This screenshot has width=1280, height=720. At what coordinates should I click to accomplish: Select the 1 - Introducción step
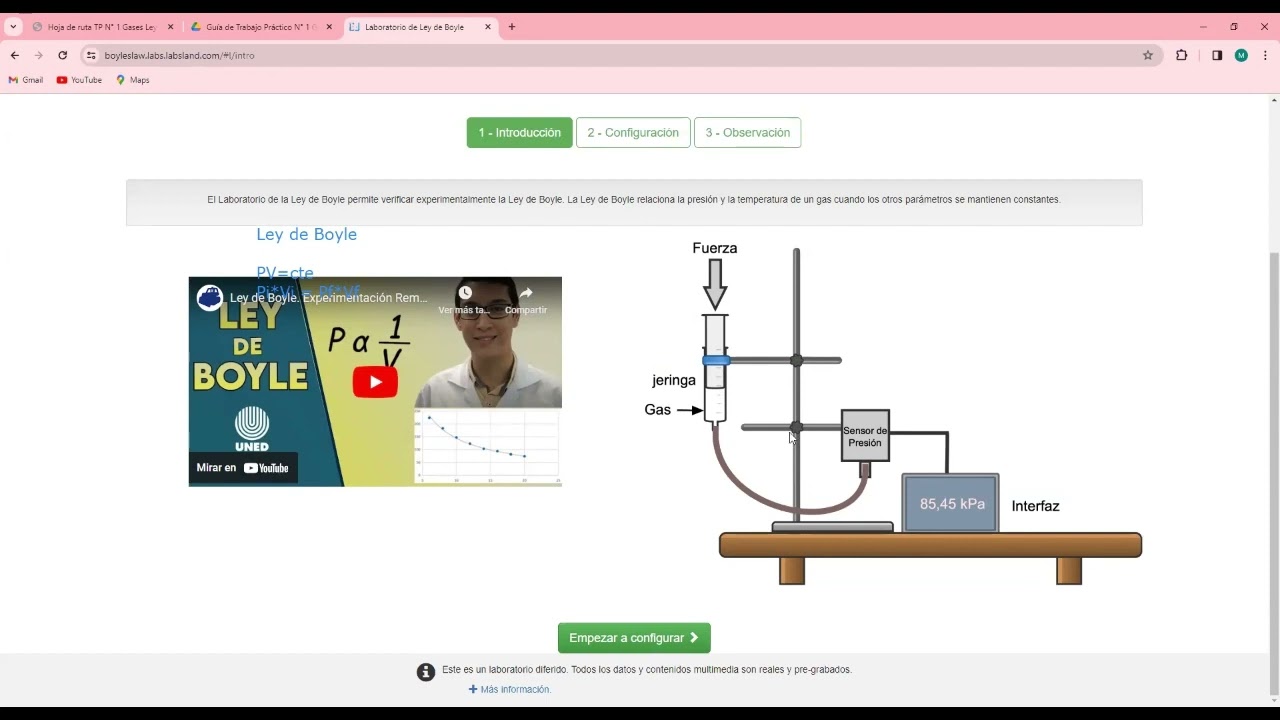point(519,132)
